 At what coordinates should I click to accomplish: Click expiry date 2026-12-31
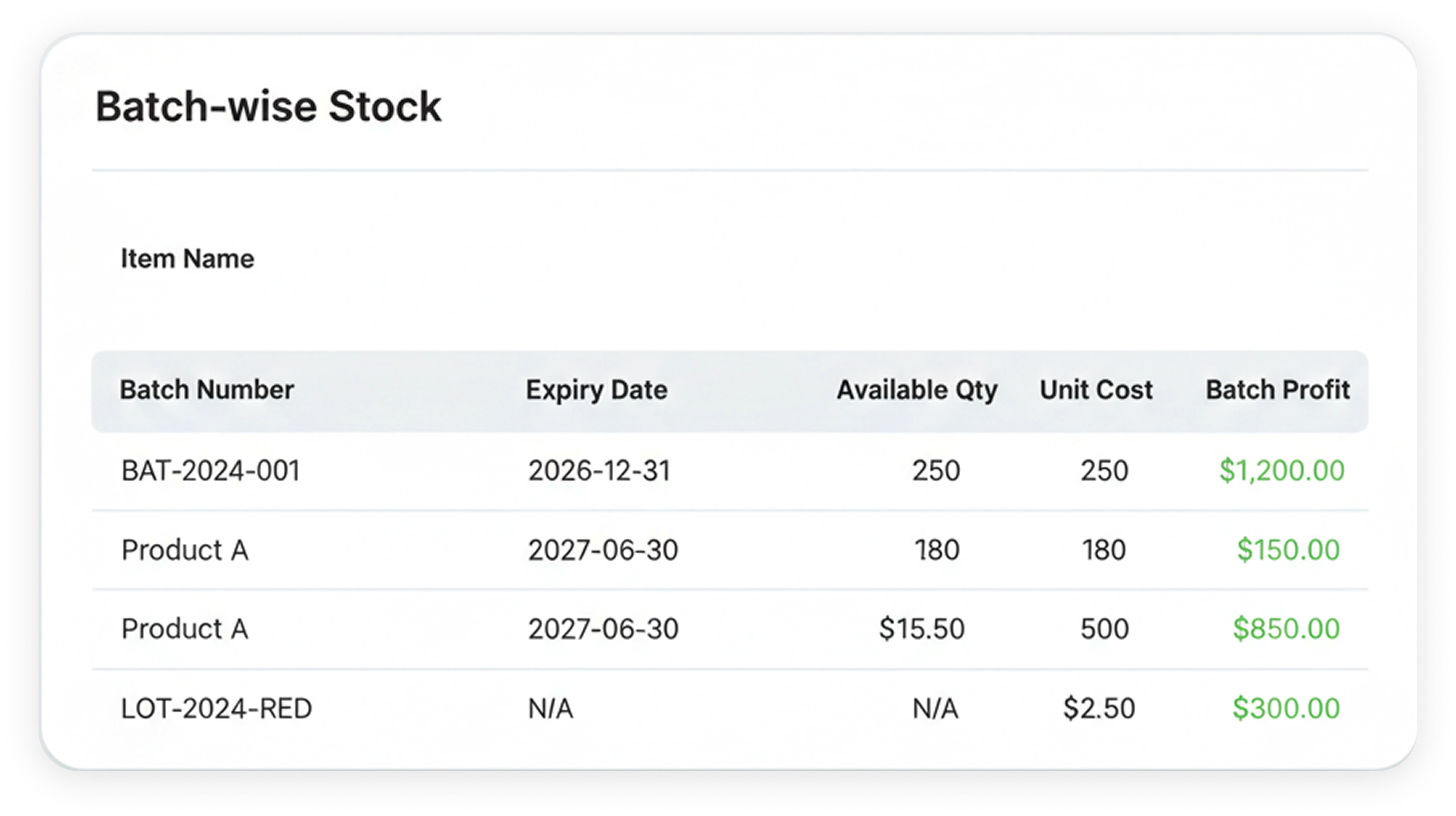tap(600, 471)
